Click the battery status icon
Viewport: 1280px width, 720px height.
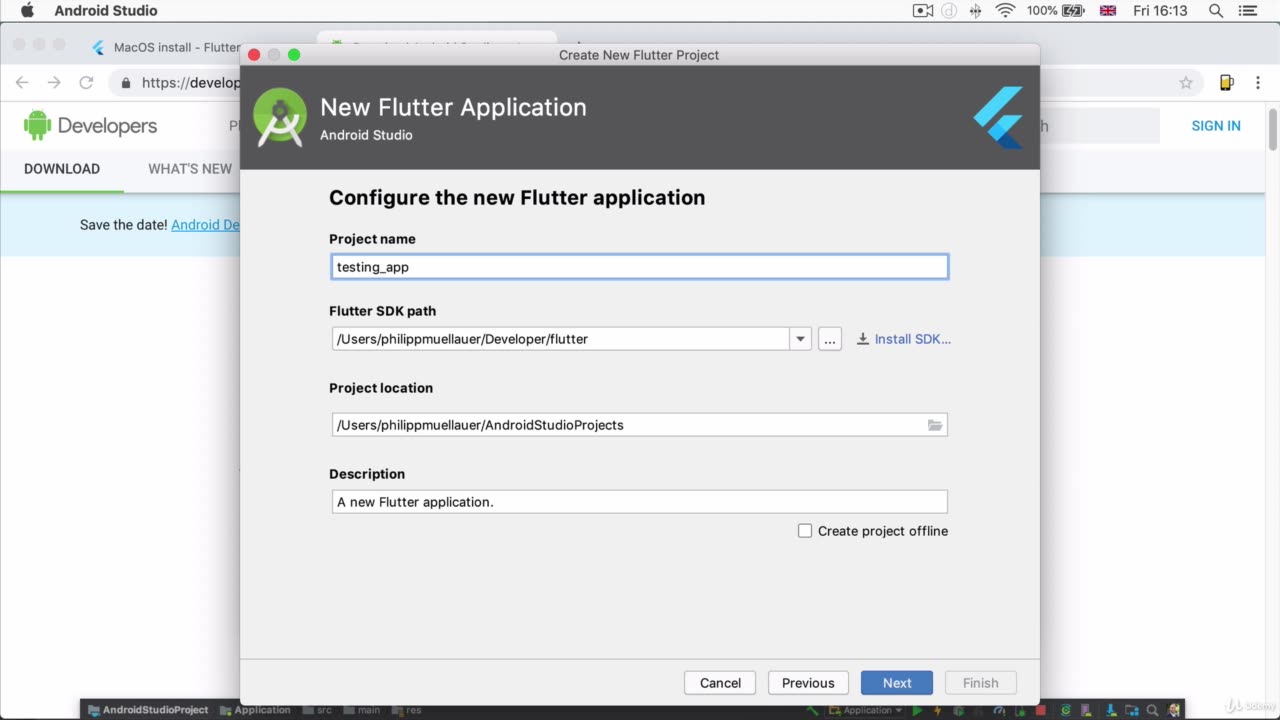click(1074, 11)
